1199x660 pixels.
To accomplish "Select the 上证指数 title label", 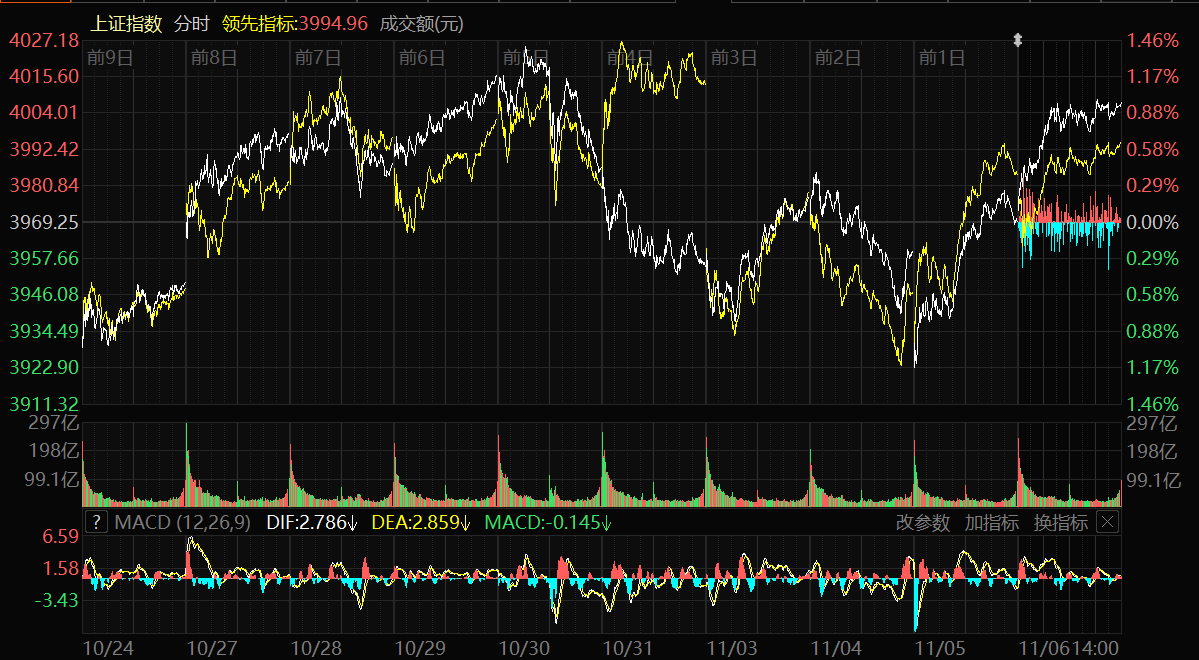I will [x=128, y=23].
